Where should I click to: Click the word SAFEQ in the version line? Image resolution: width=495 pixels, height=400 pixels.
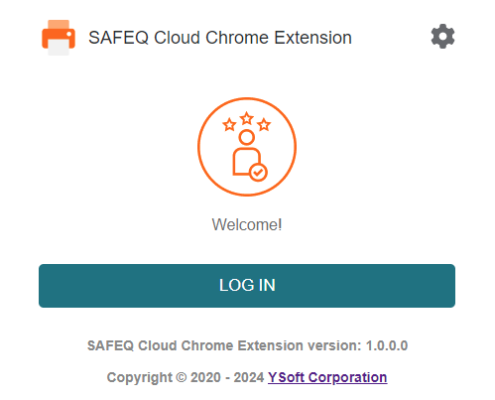(111, 346)
